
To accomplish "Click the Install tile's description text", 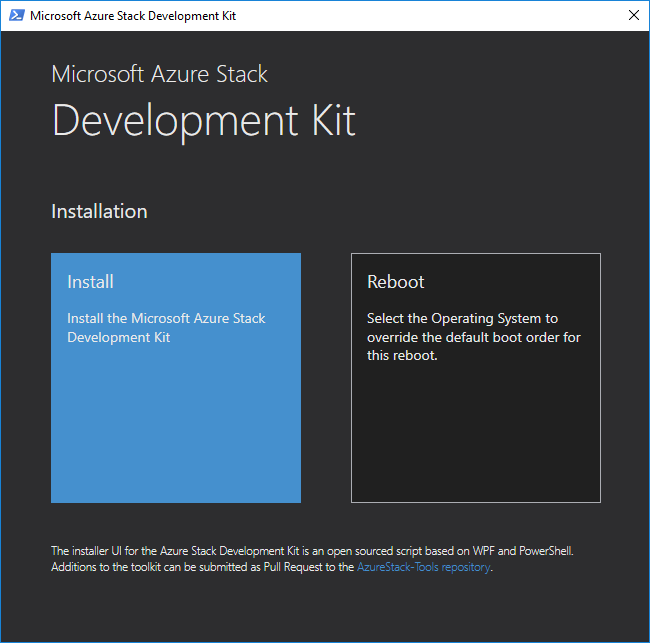I will (x=166, y=328).
